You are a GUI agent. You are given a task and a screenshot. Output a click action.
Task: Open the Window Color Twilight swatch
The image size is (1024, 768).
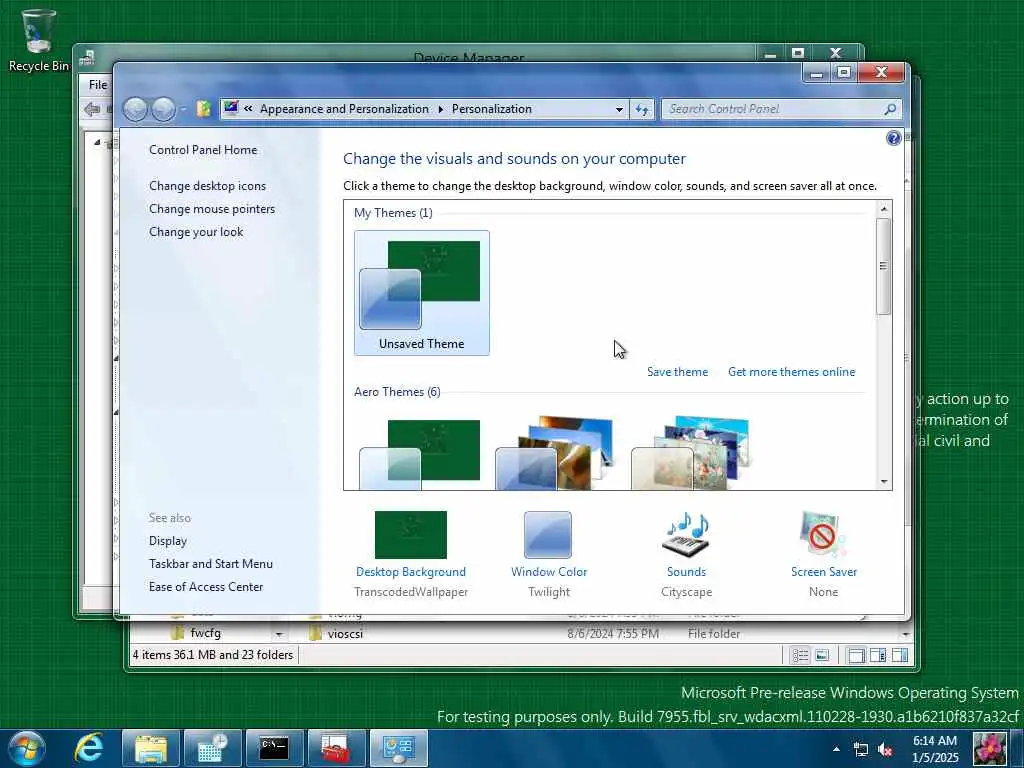click(548, 535)
